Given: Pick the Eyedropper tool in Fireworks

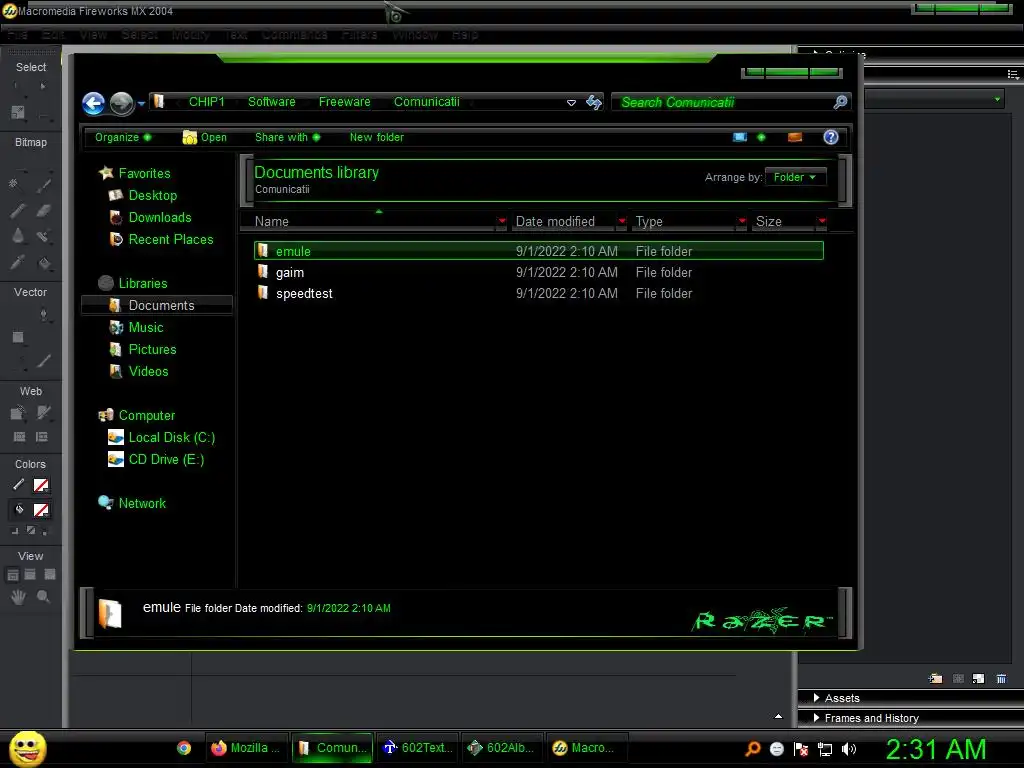Looking at the screenshot, I should tap(18, 263).
